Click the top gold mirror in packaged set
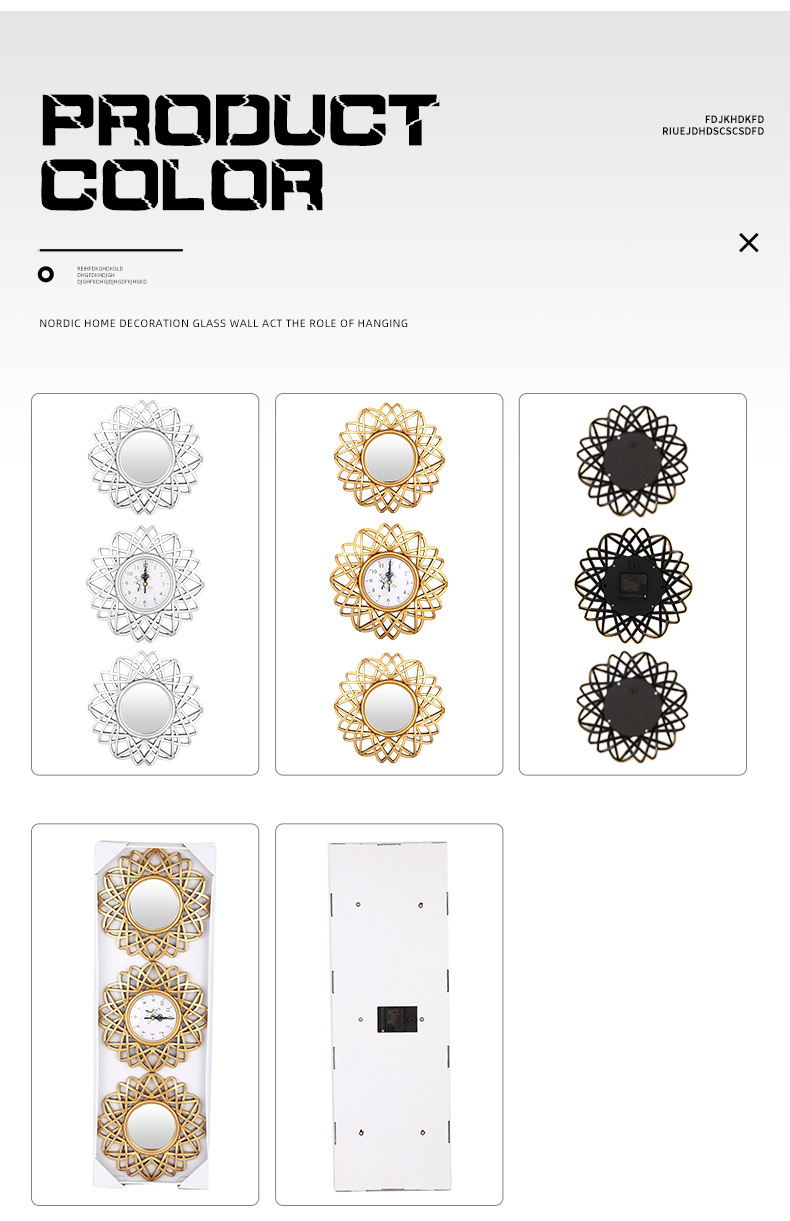 click(x=153, y=904)
